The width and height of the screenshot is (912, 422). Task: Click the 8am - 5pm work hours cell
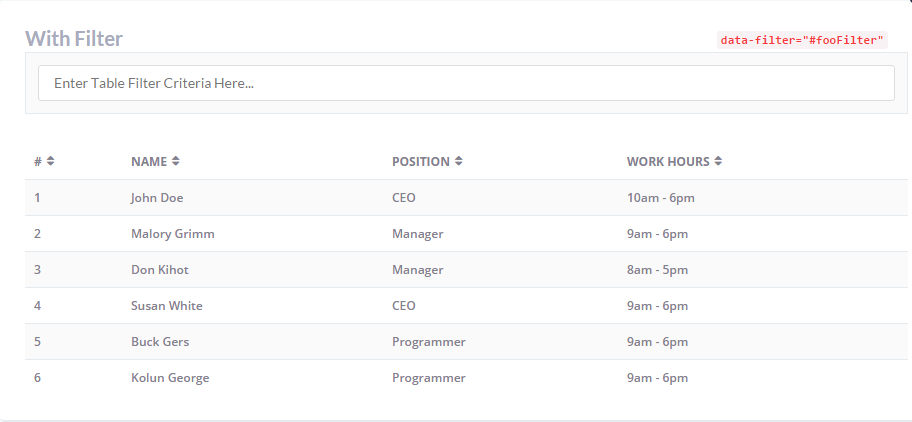click(x=657, y=270)
